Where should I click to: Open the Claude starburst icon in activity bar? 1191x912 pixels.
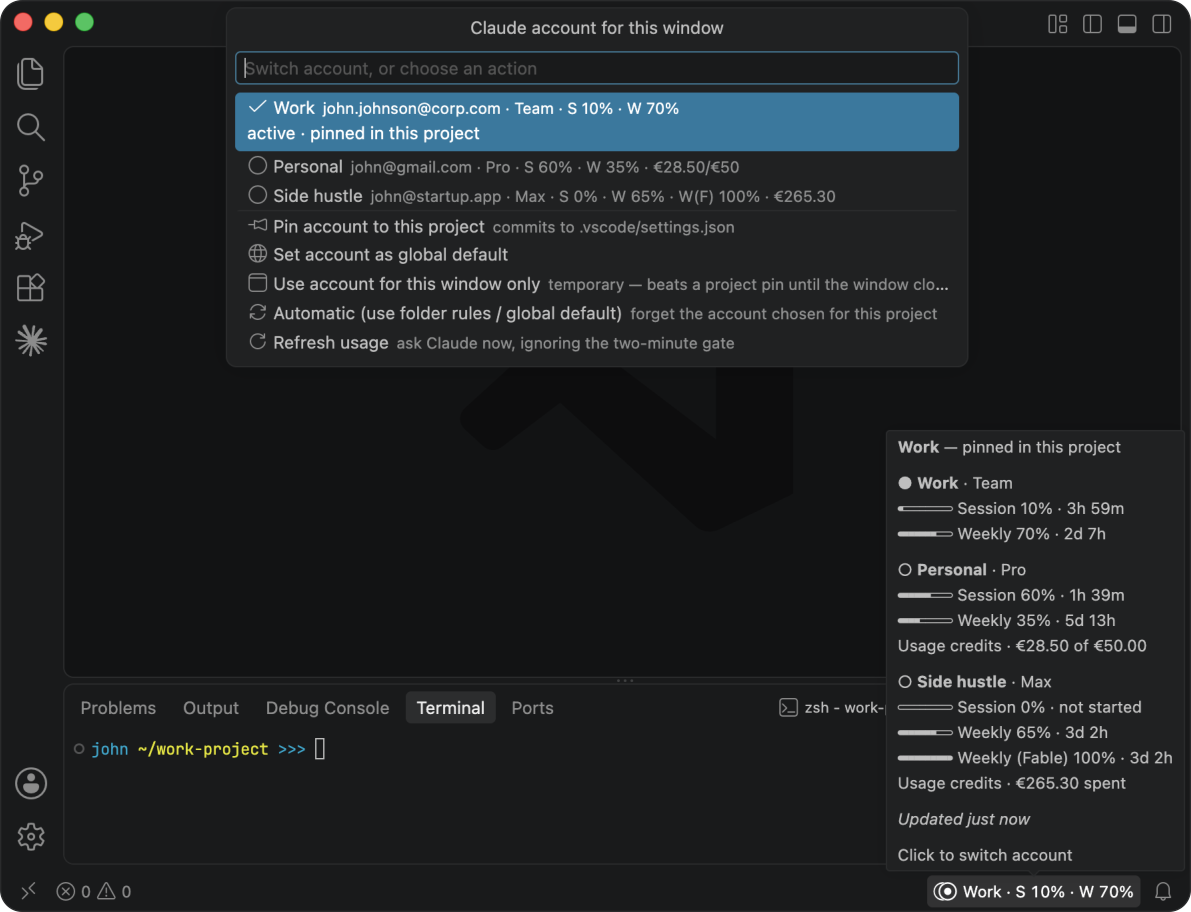pyautogui.click(x=31, y=340)
